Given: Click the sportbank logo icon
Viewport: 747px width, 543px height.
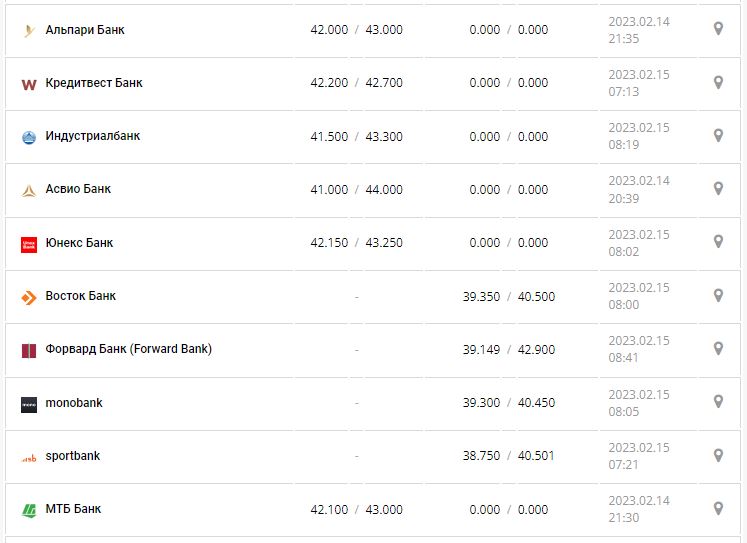Looking at the screenshot, I should click(28, 457).
